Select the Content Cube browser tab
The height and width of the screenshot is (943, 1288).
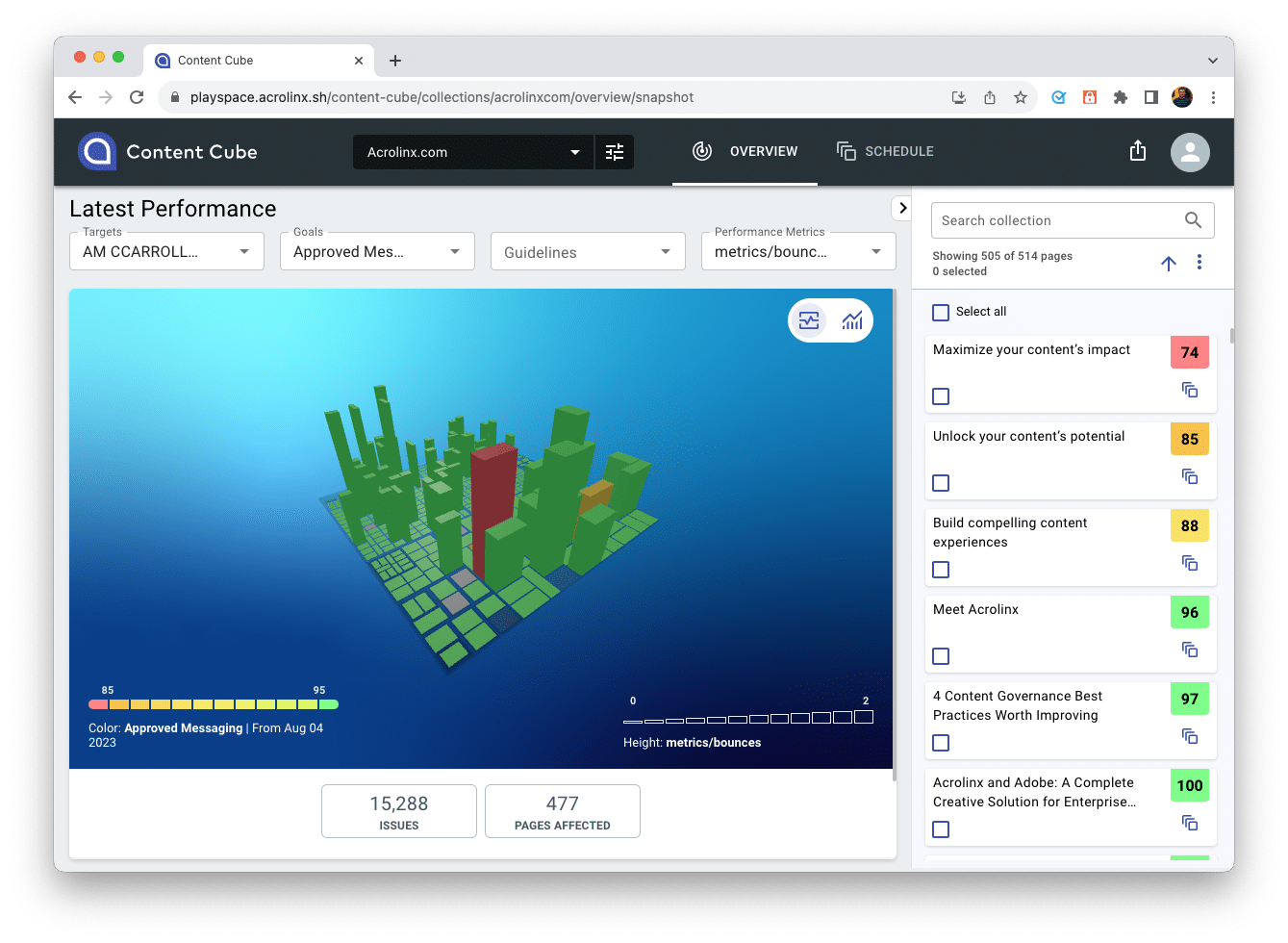[260, 60]
